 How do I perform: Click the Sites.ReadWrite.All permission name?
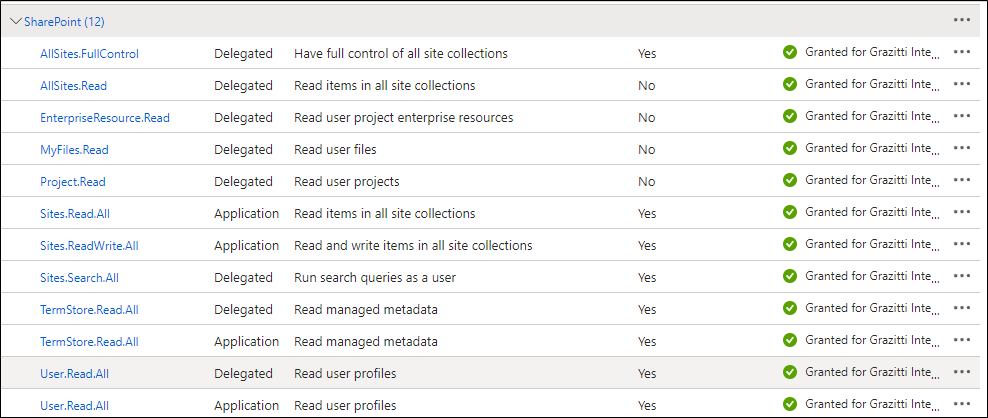pos(89,246)
